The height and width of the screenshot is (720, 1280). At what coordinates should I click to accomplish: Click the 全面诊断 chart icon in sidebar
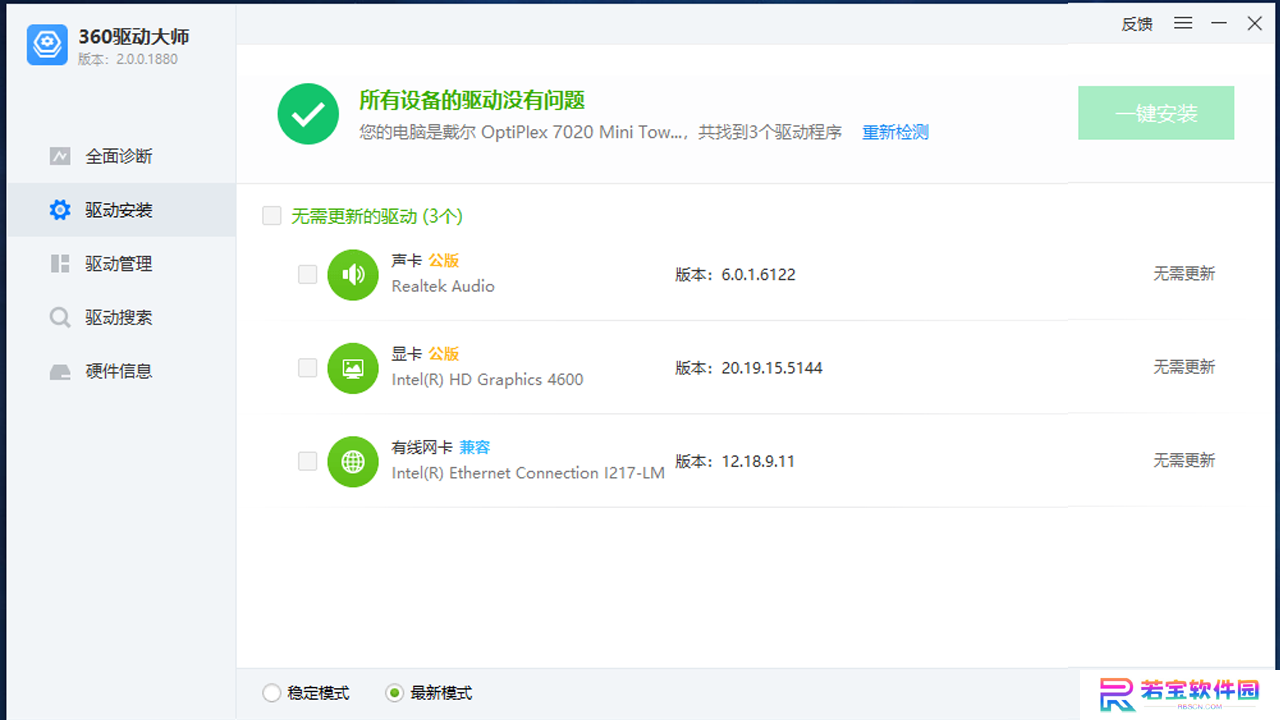[x=60, y=156]
